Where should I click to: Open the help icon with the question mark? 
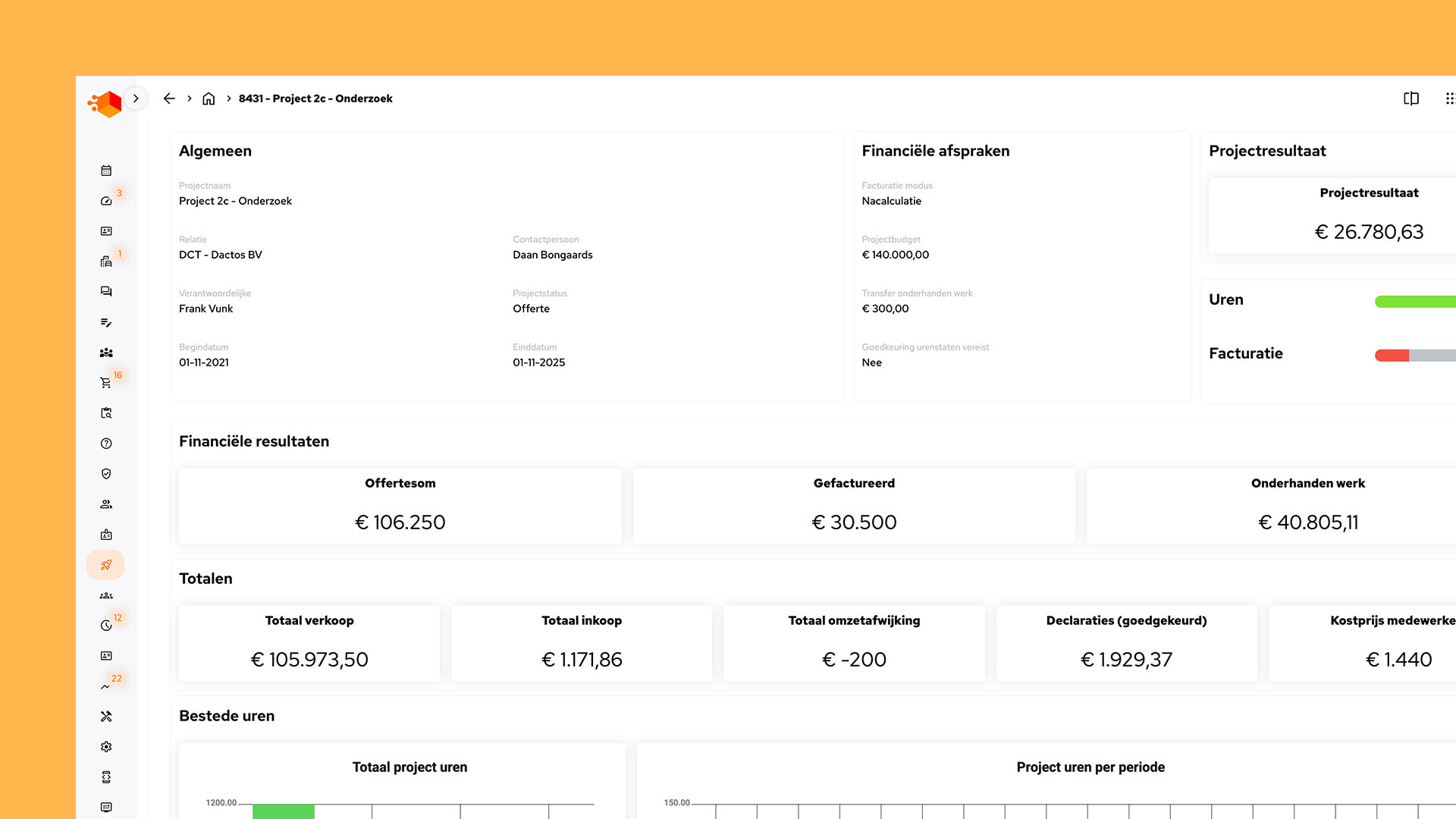click(105, 443)
